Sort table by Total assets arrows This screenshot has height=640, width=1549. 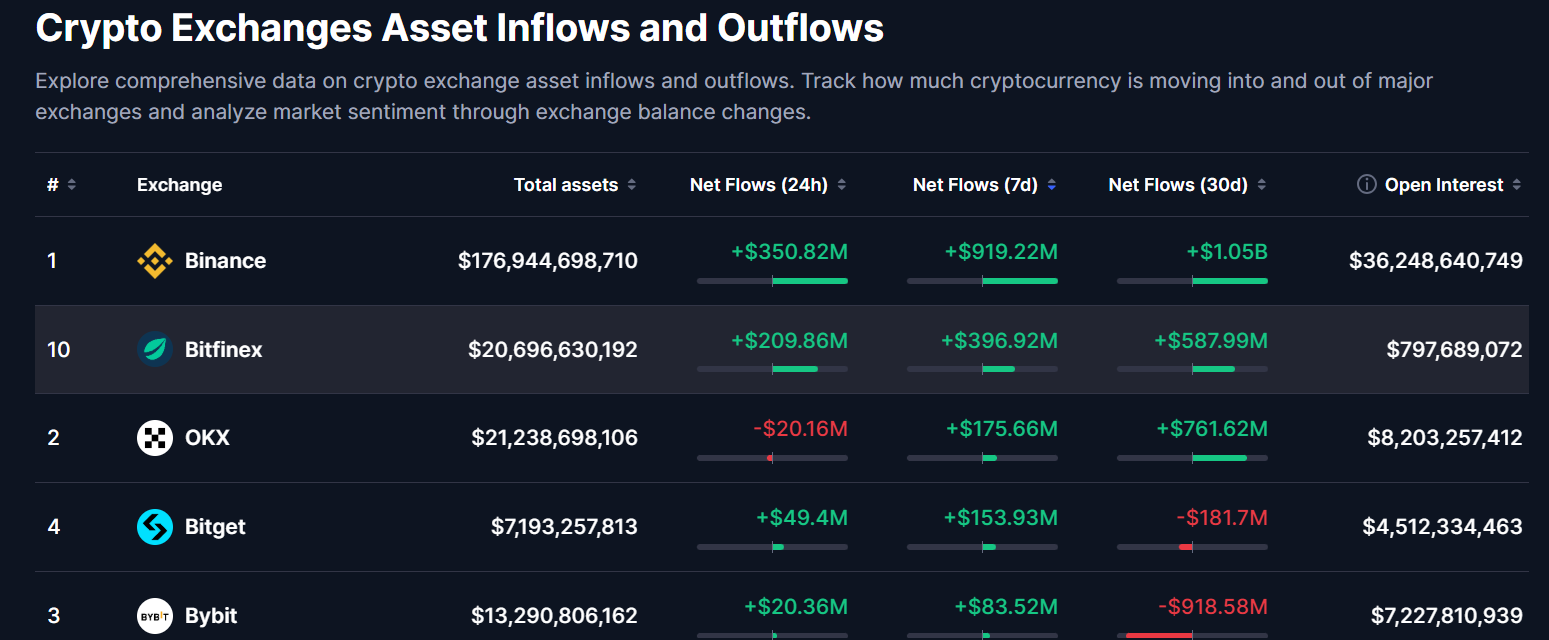(631, 185)
